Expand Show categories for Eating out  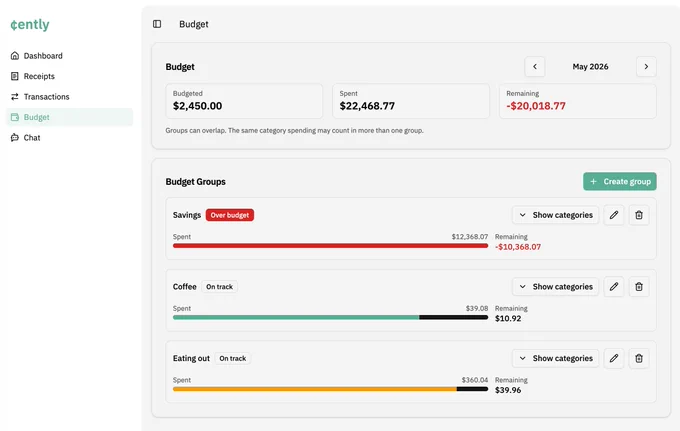556,358
